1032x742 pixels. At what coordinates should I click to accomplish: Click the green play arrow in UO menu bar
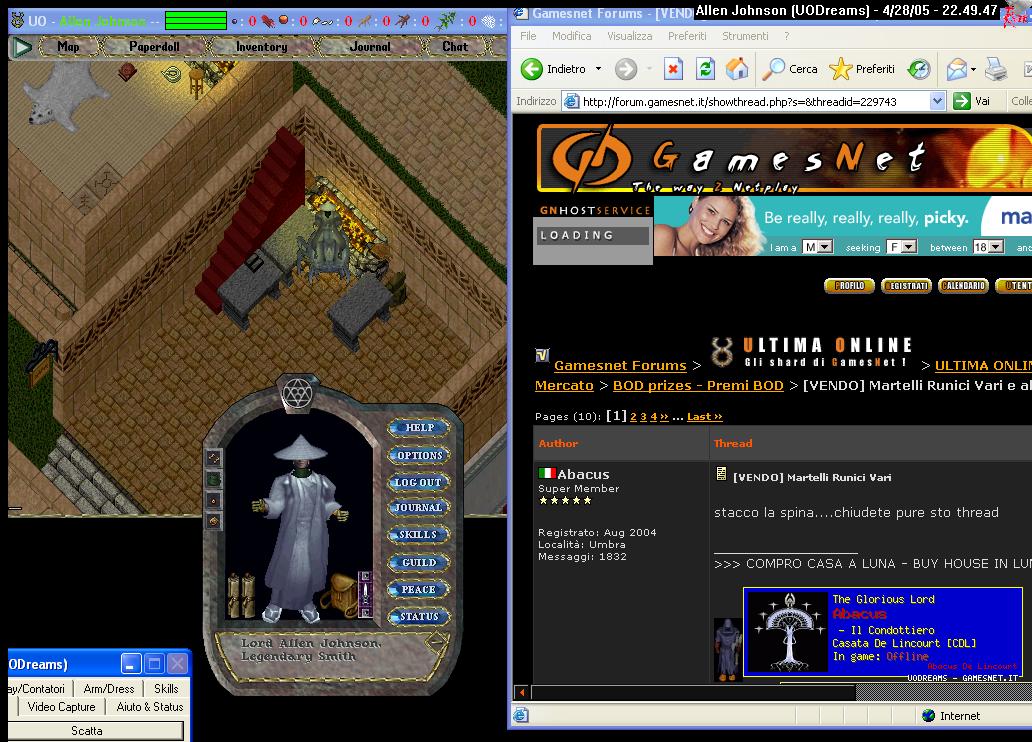tap(23, 47)
